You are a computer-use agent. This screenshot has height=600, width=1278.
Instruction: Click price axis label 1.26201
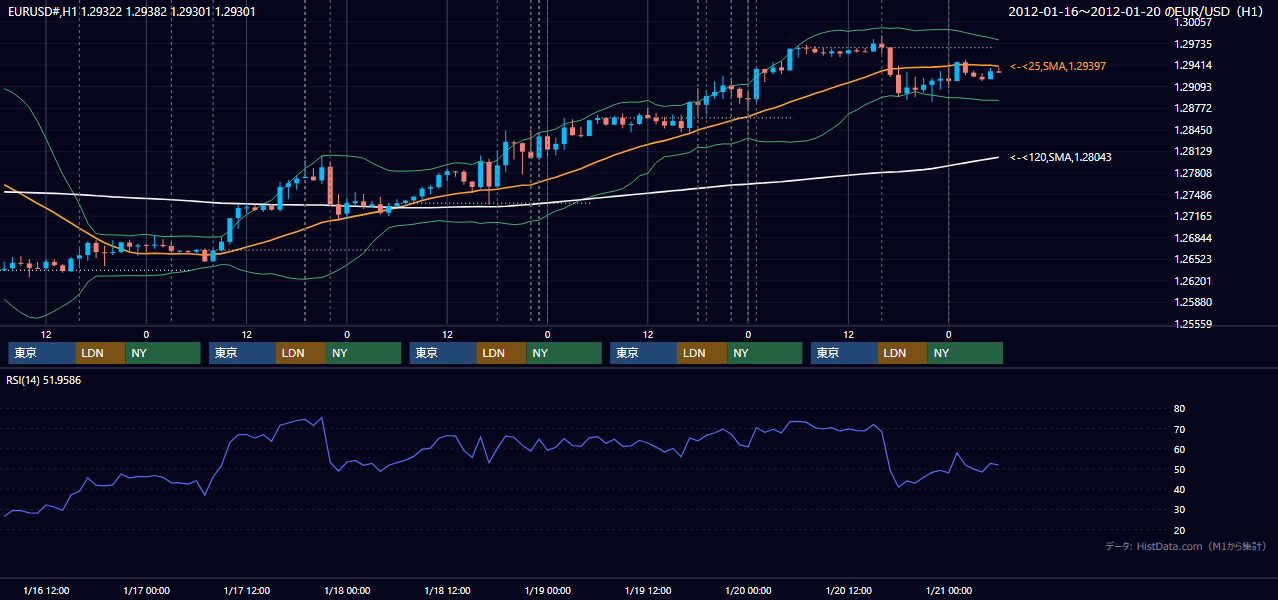1193,281
